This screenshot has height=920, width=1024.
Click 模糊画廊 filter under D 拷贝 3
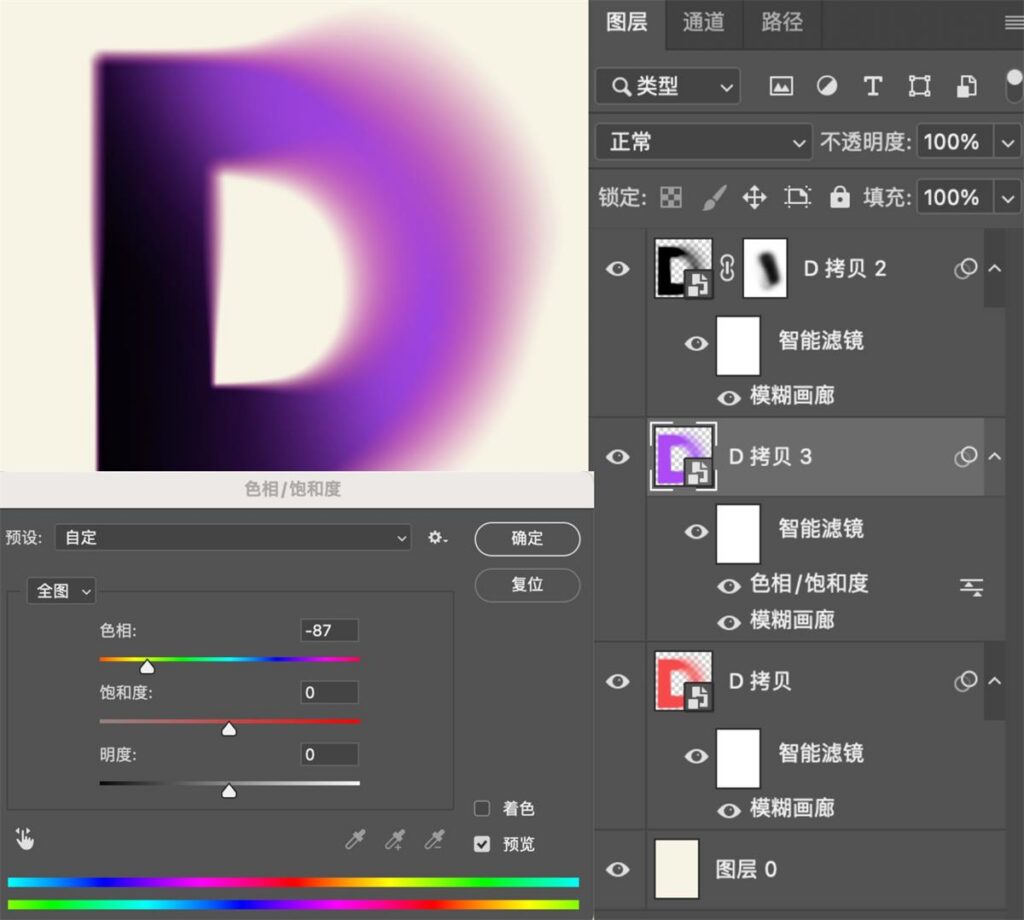[792, 620]
